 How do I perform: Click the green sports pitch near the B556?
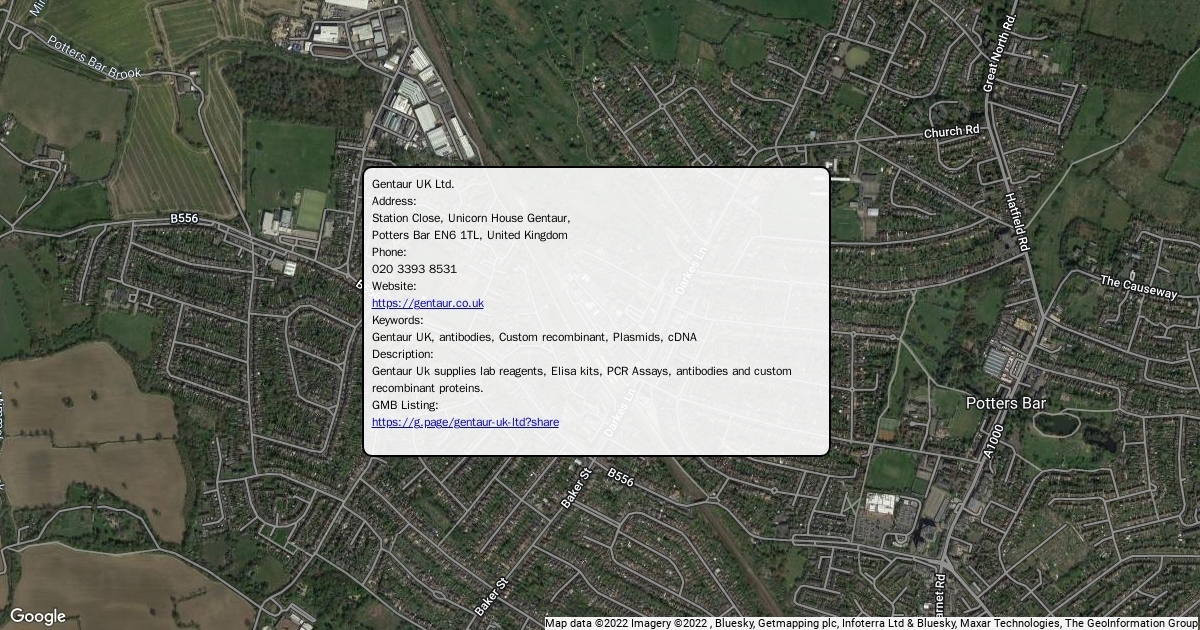click(x=311, y=209)
